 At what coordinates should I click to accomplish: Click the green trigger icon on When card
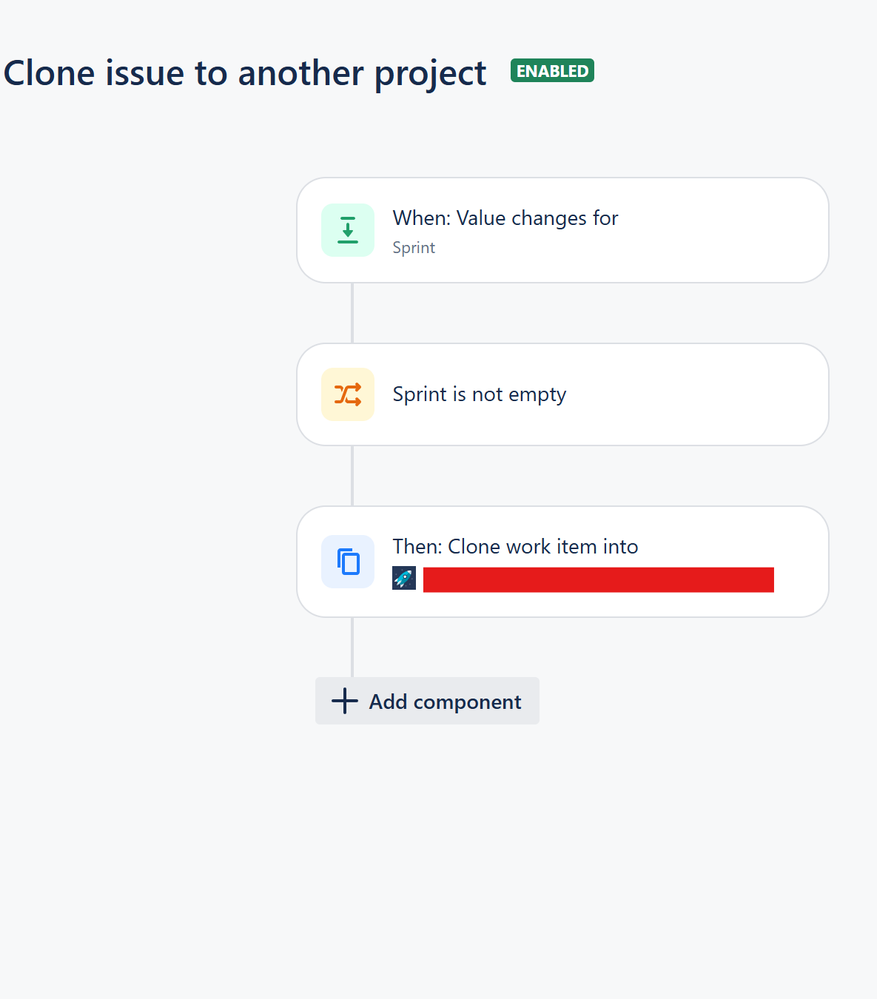tap(348, 230)
